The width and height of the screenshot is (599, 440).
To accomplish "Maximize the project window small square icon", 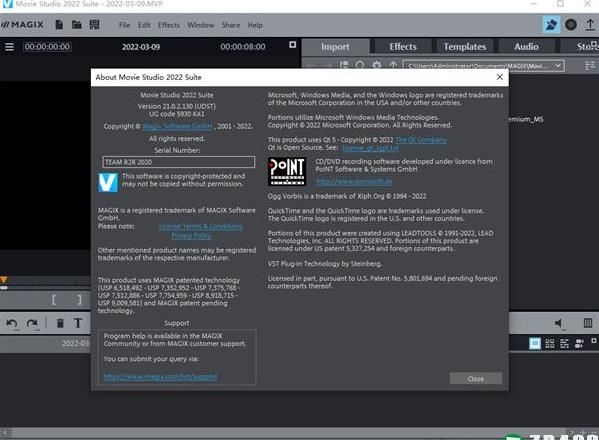I will click(x=594, y=340).
